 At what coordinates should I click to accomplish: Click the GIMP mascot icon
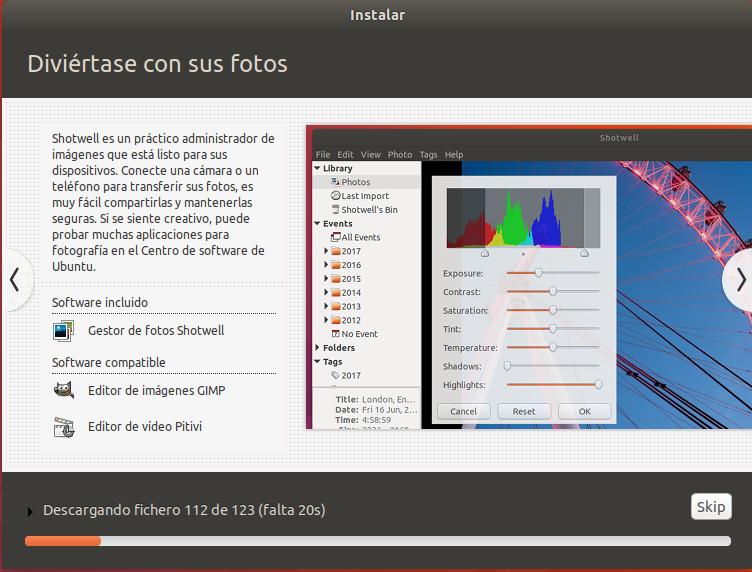click(63, 390)
